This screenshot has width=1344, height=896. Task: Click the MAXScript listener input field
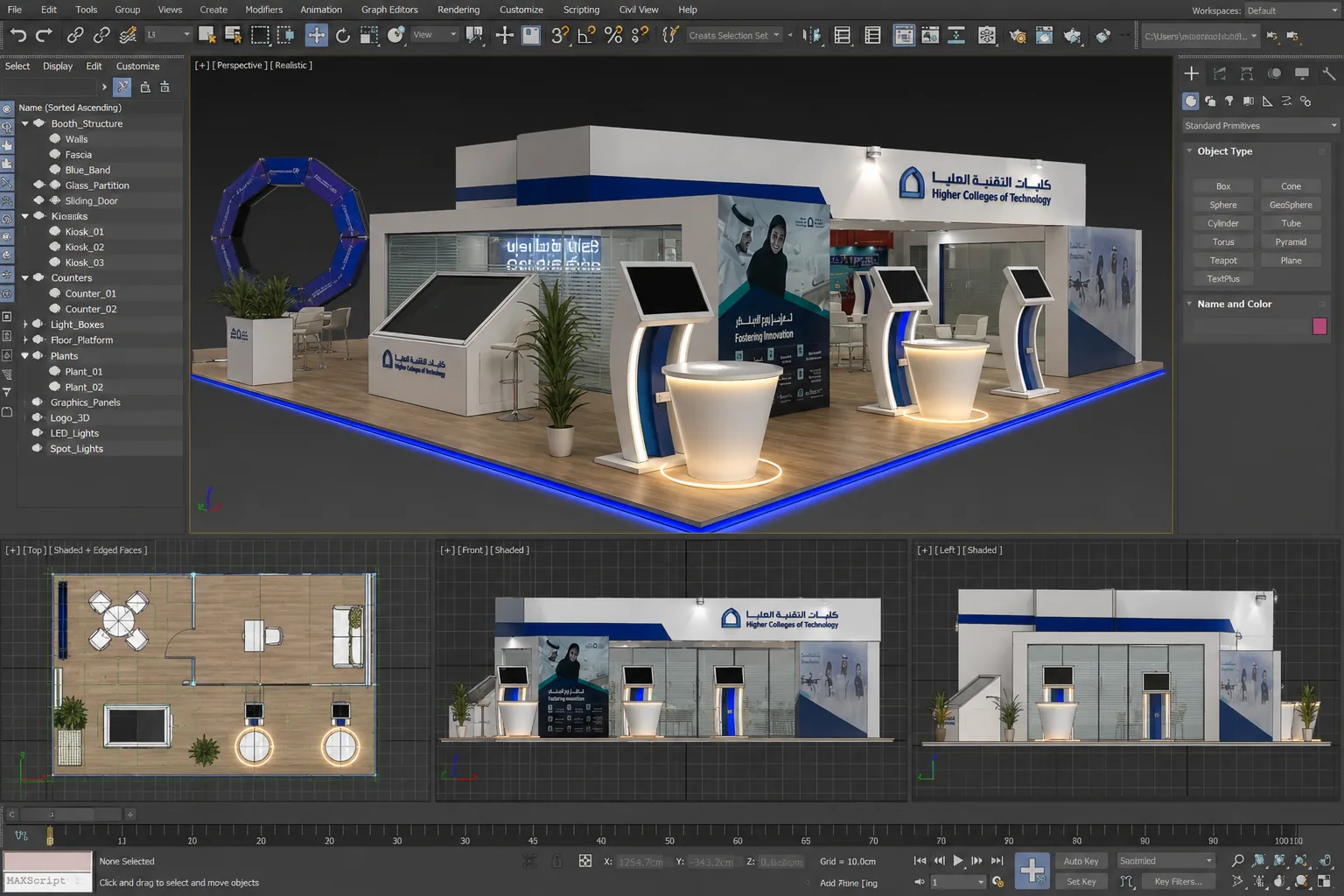coord(48,881)
